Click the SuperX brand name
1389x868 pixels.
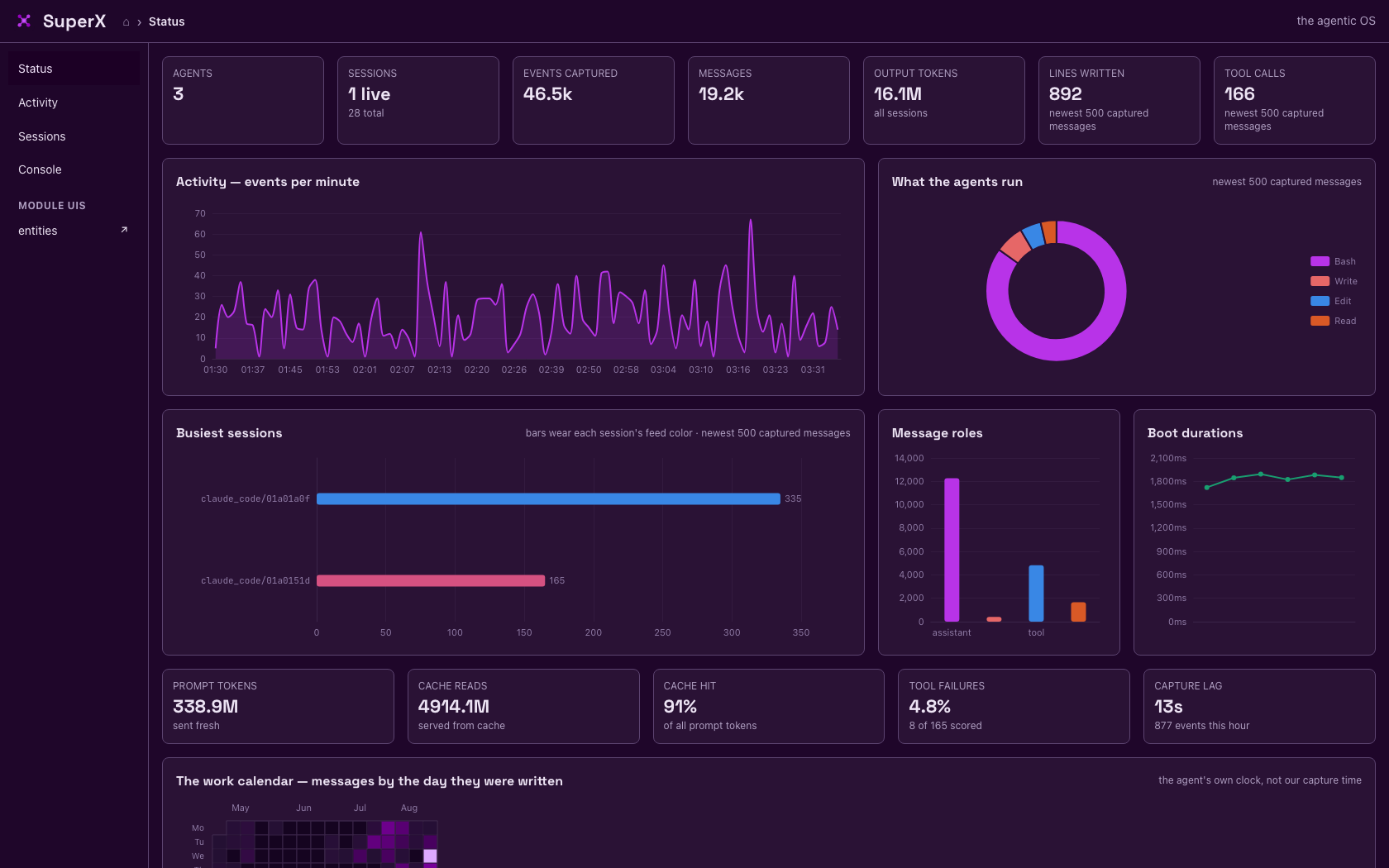(x=74, y=21)
